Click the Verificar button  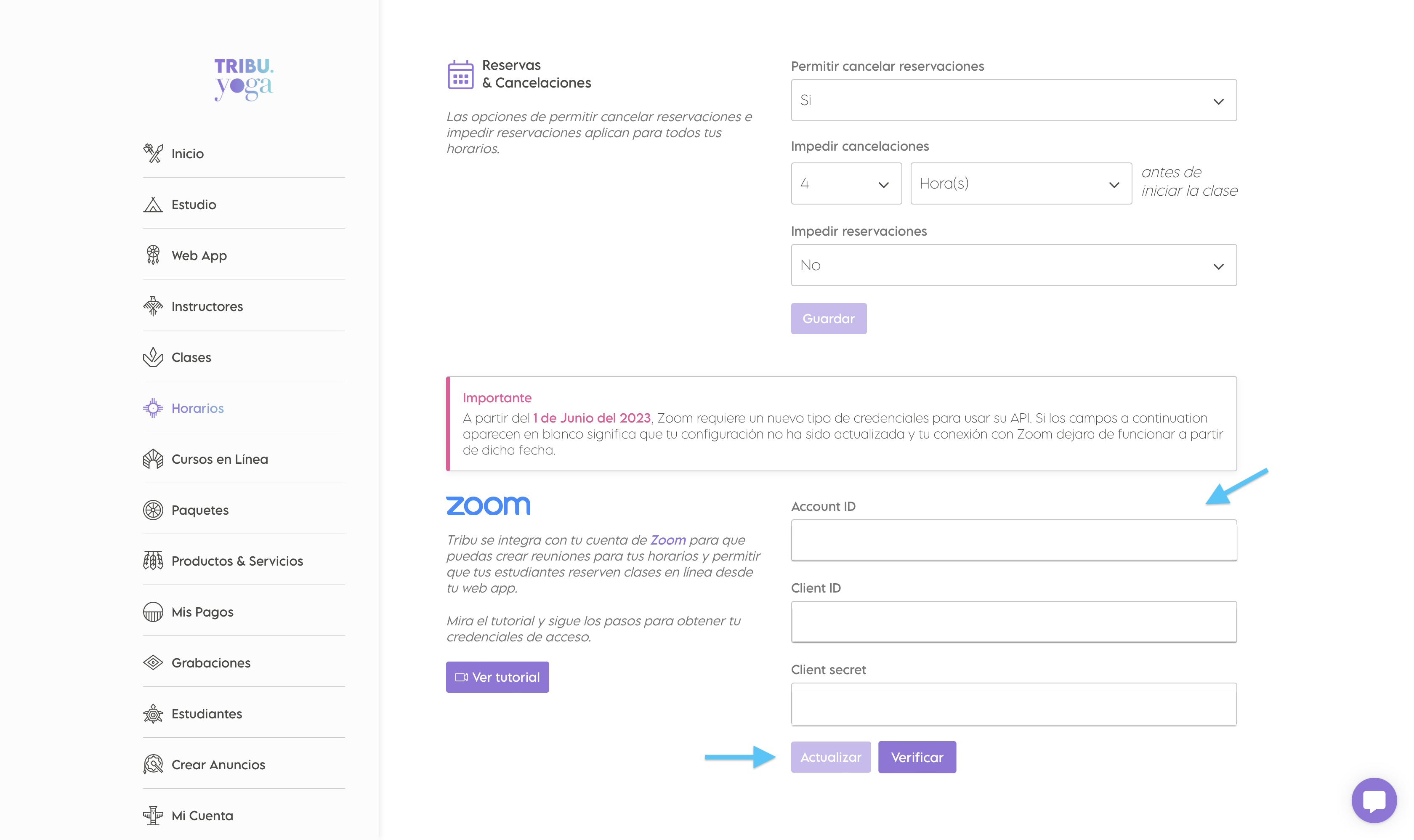pyautogui.click(x=917, y=757)
